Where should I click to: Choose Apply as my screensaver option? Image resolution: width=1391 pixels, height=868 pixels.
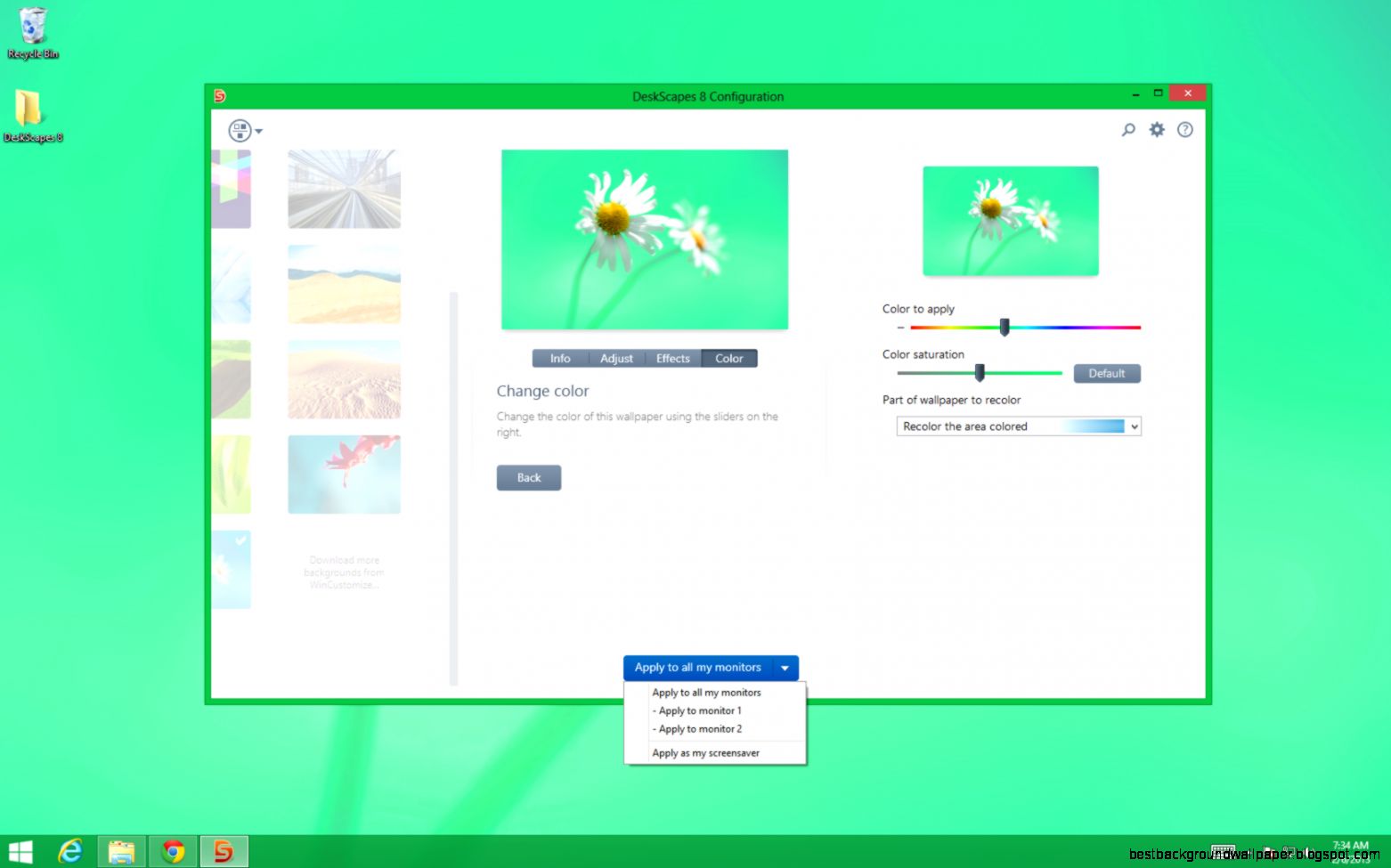705,752
